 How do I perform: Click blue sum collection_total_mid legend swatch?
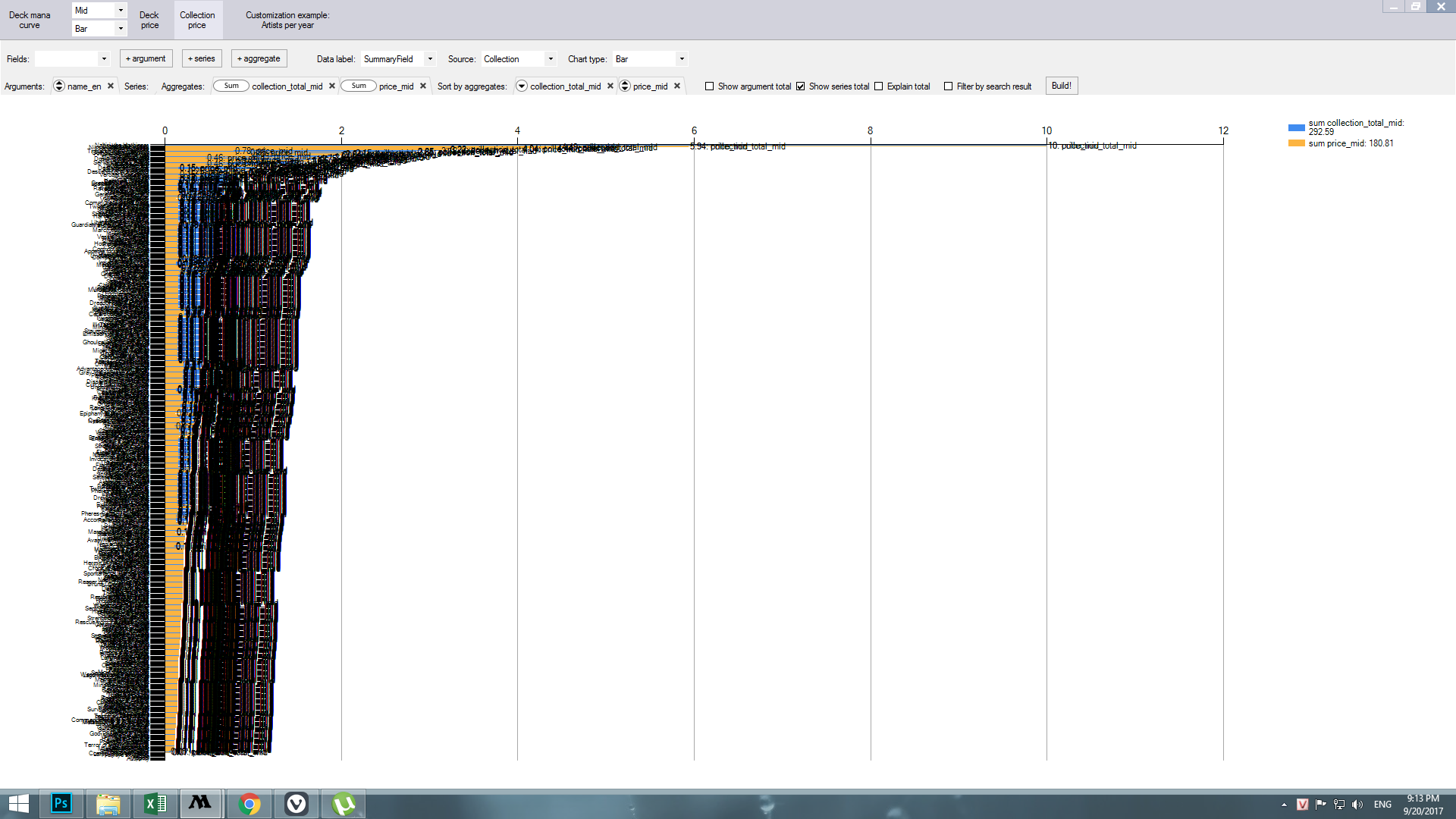(x=1296, y=127)
